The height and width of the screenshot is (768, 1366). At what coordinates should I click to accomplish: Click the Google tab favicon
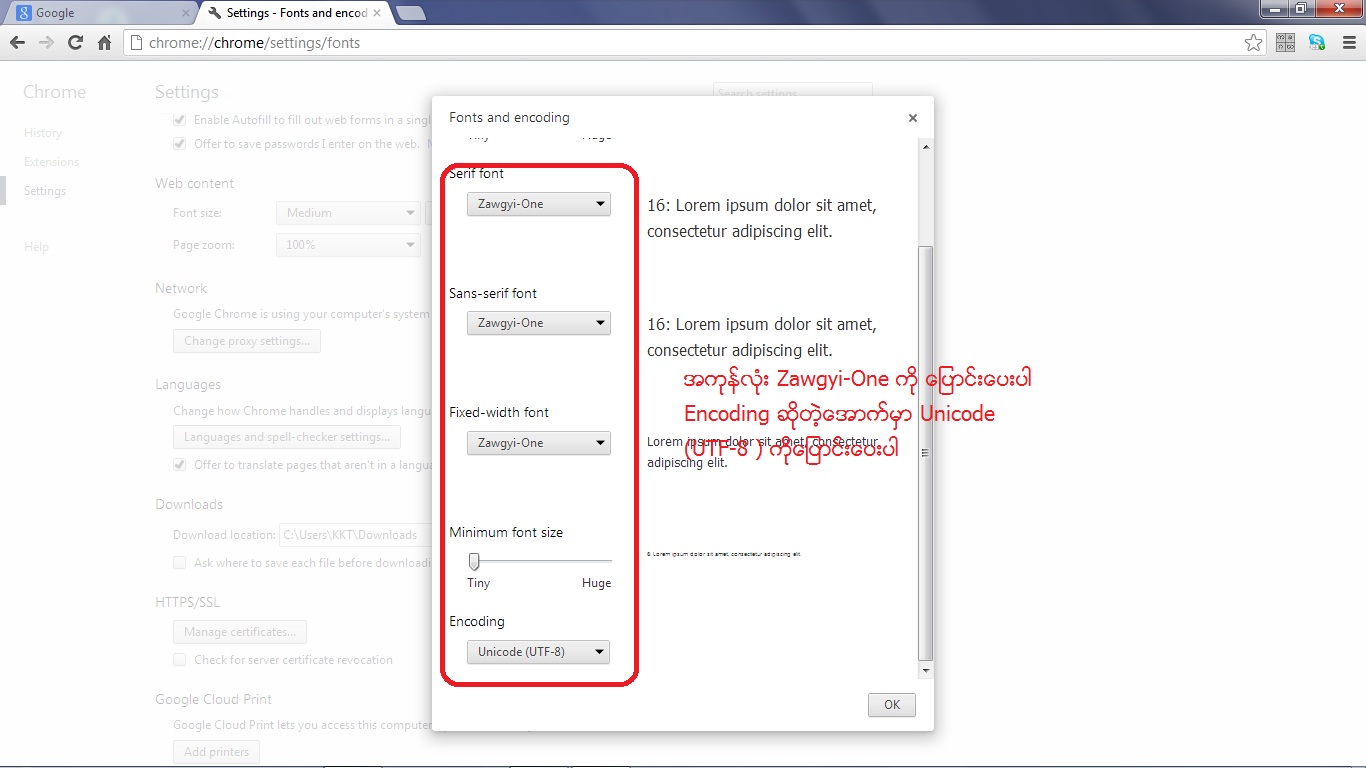pyautogui.click(x=23, y=13)
